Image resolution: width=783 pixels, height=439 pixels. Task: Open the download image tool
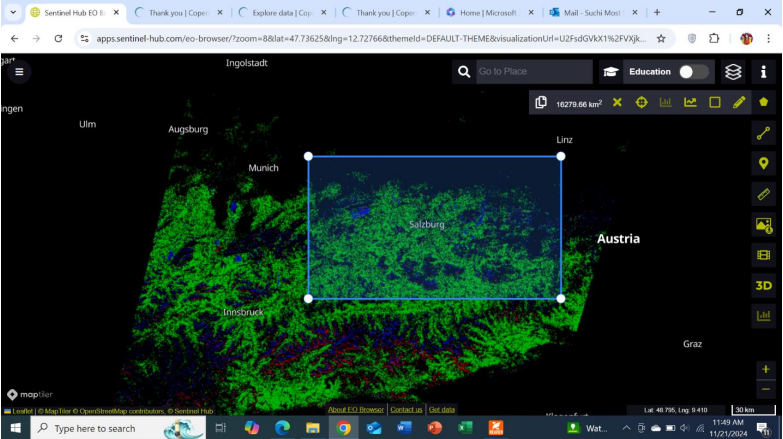click(x=764, y=225)
